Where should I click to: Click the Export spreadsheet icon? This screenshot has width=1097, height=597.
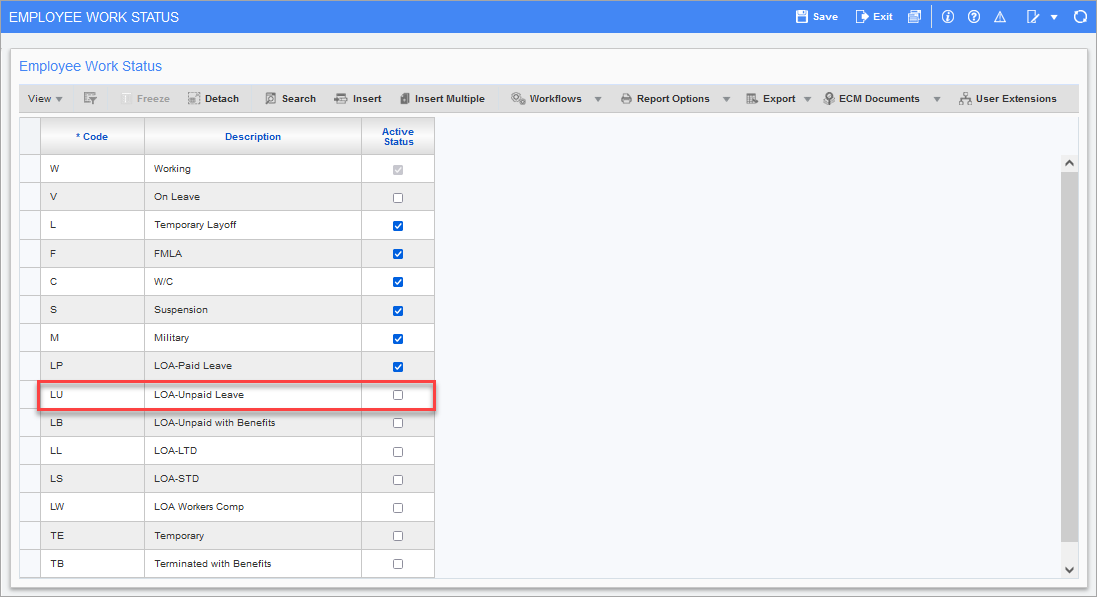pyautogui.click(x=752, y=99)
